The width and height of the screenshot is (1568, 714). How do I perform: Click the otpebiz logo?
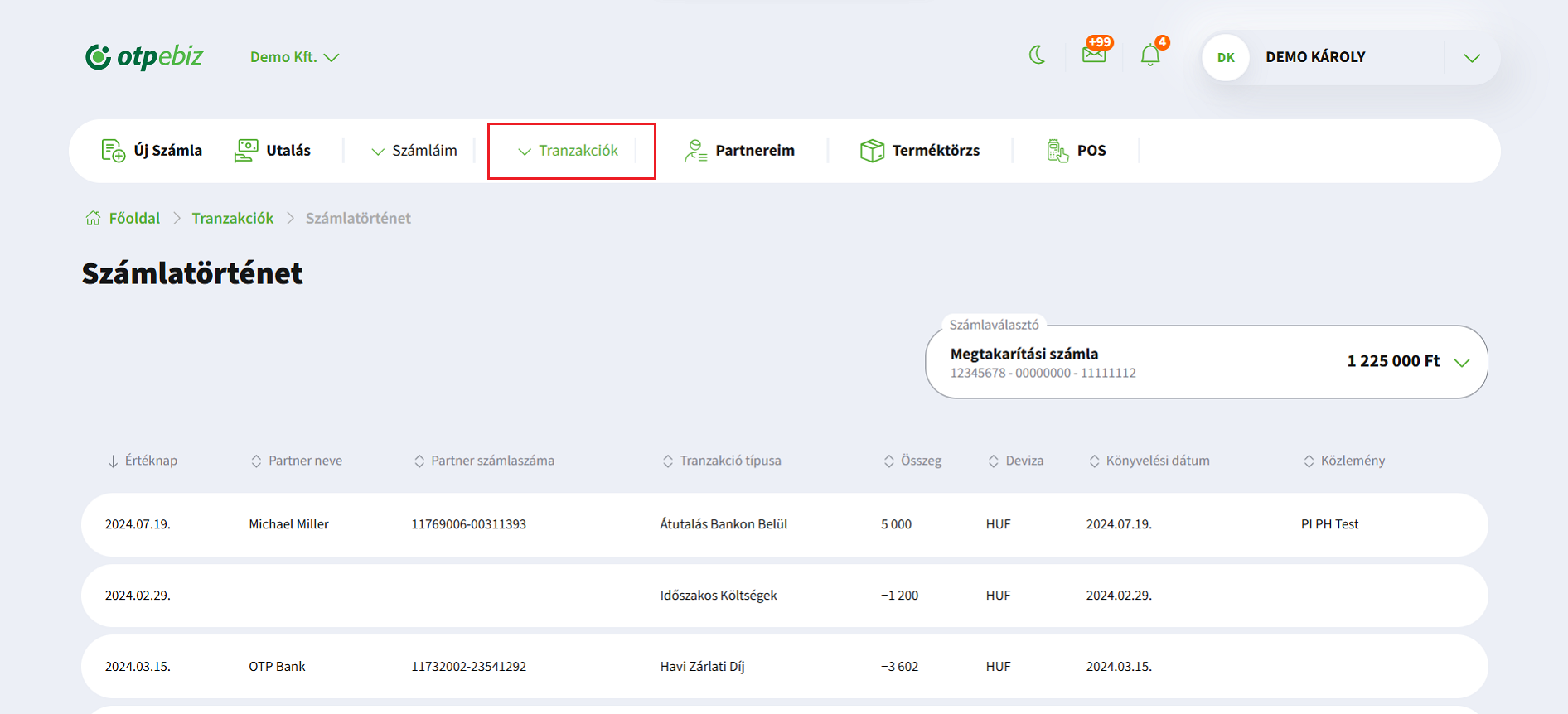[144, 56]
